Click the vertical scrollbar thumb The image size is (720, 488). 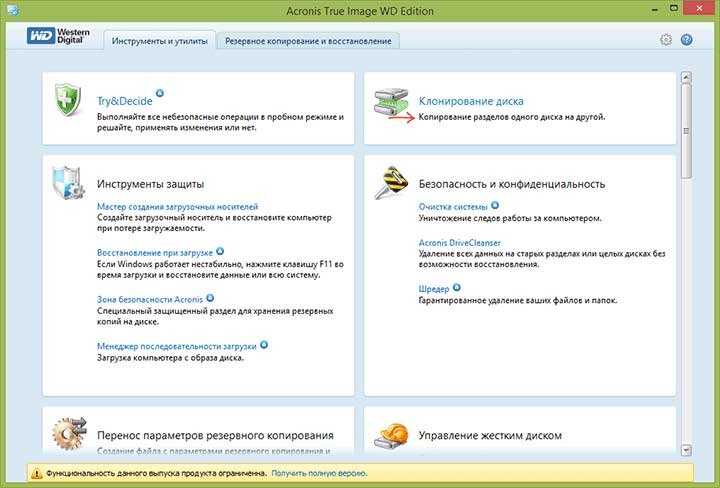[686, 131]
